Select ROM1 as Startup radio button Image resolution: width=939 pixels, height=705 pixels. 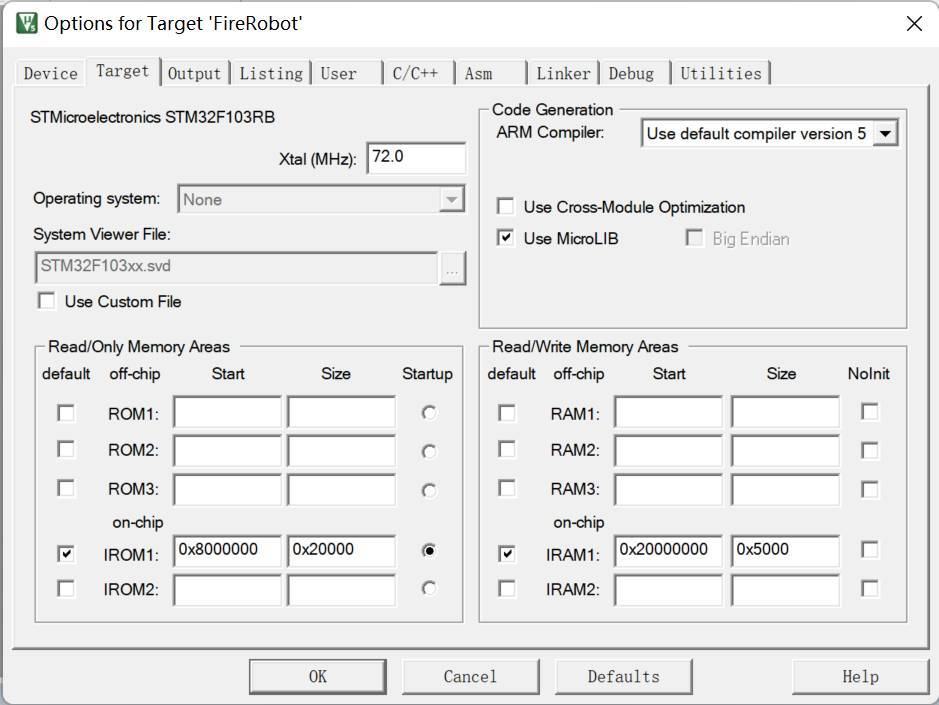pyautogui.click(x=429, y=413)
